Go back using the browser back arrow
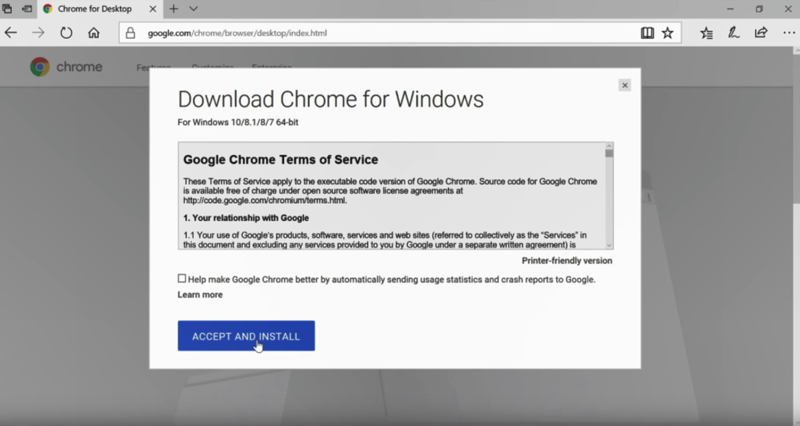The image size is (800, 426). 11,33
